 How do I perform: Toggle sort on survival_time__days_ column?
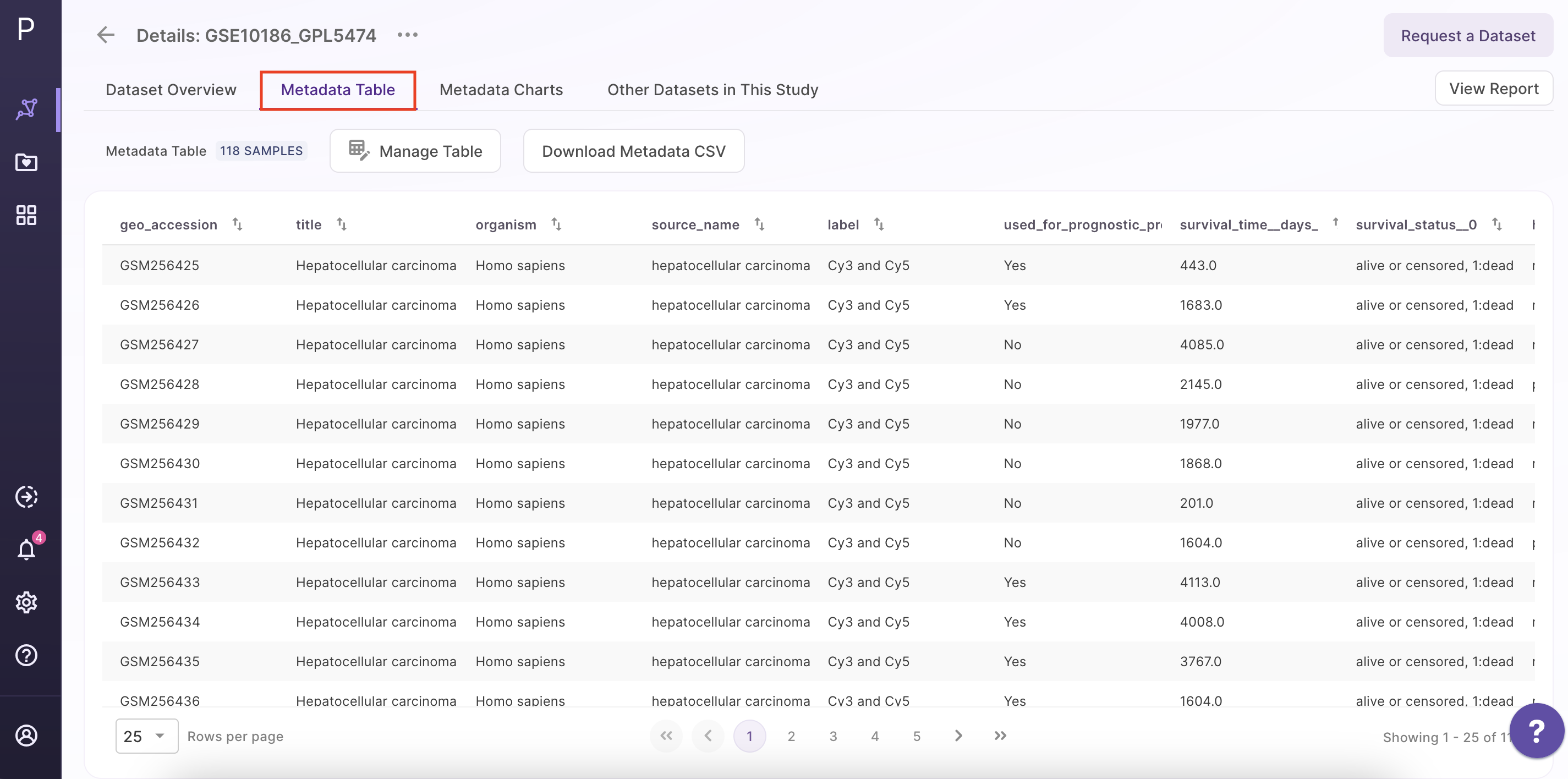point(1335,223)
